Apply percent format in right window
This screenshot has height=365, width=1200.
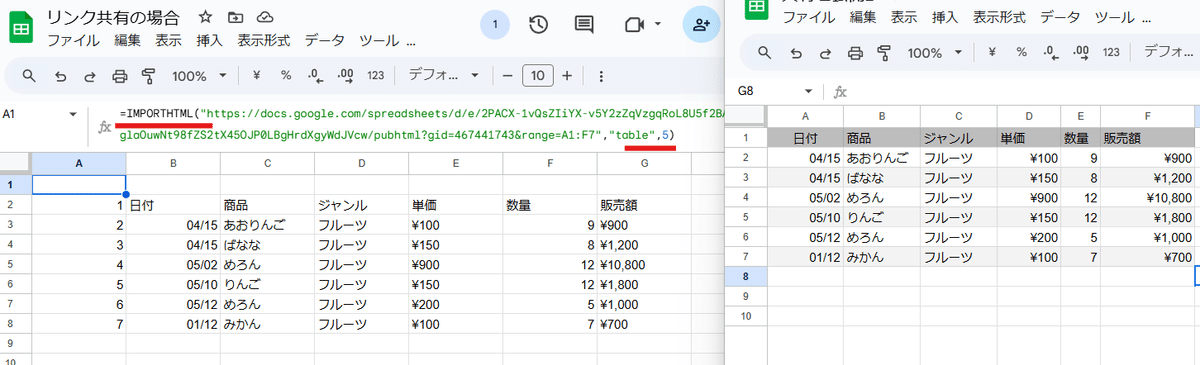pos(1021,53)
